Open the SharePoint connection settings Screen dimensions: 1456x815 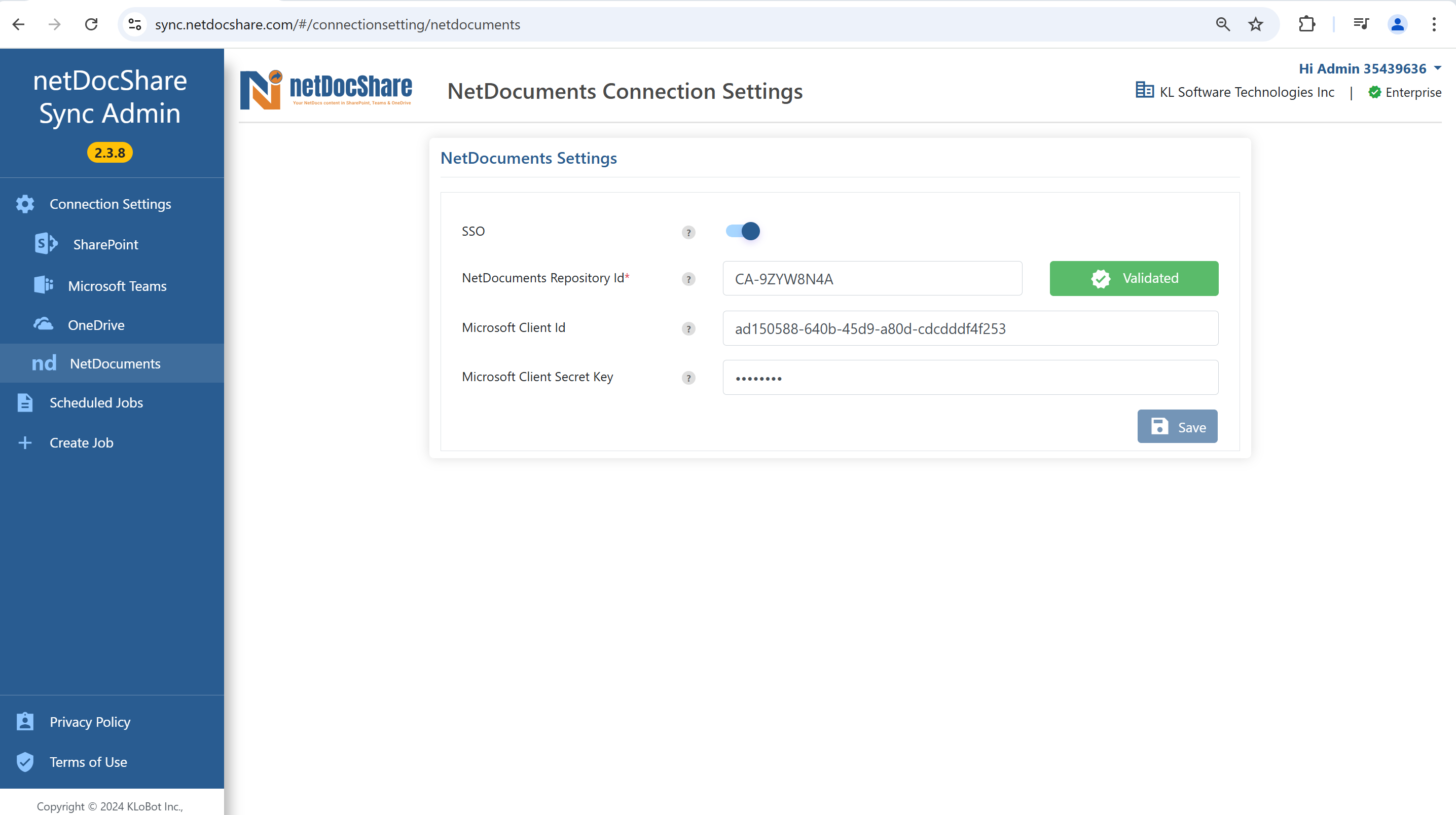(x=112, y=244)
